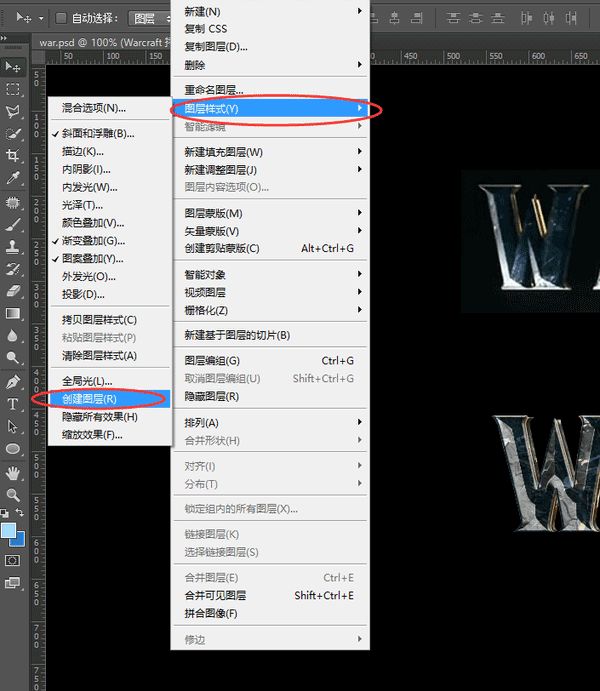This screenshot has height=691, width=600.
Task: Click the background color swatch
Action: [20, 540]
